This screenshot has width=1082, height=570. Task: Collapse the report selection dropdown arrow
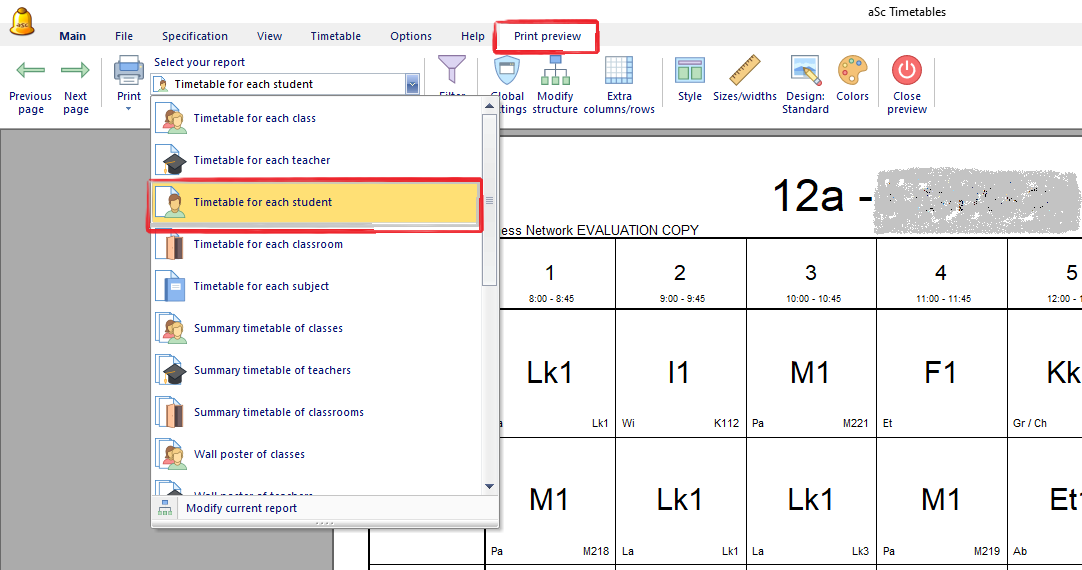point(412,85)
